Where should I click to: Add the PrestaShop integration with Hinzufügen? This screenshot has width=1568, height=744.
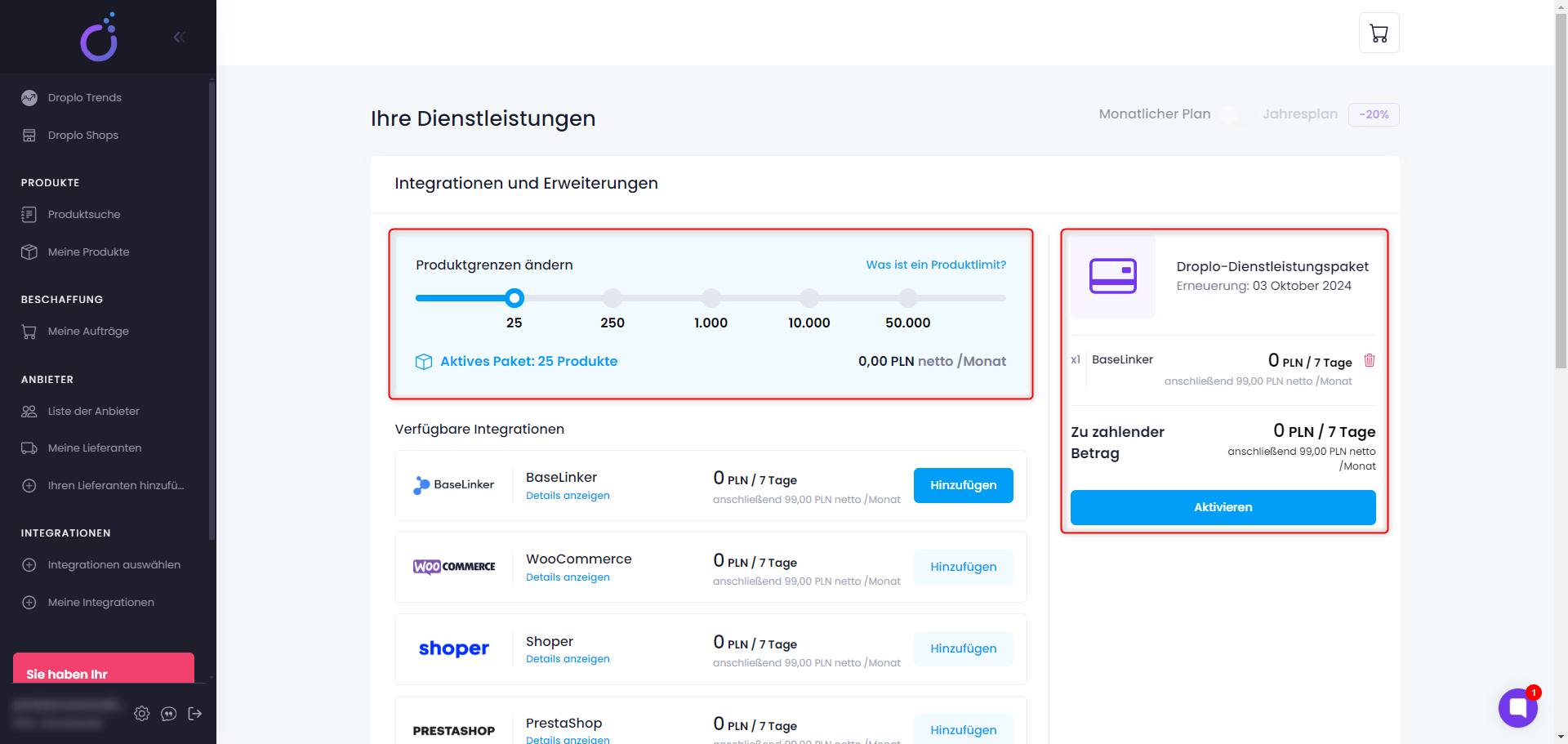coord(963,730)
